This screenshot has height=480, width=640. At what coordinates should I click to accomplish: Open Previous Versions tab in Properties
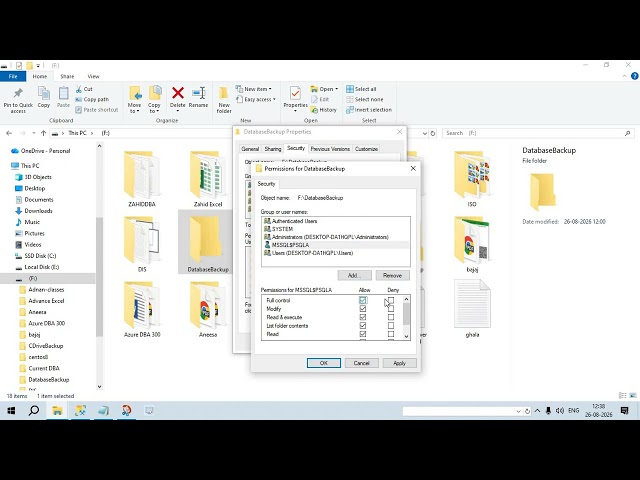(x=330, y=149)
